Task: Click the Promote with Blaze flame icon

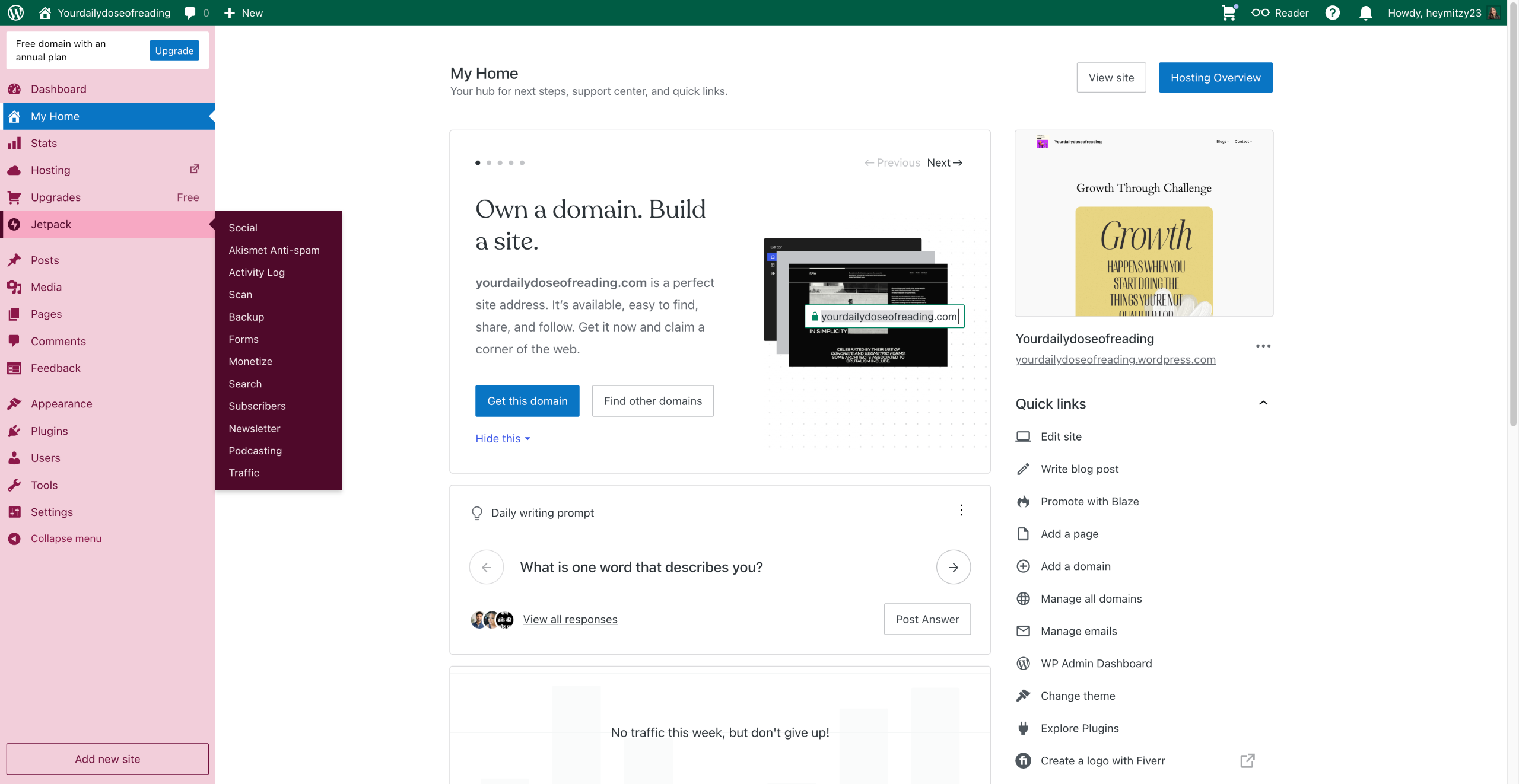Action: click(x=1023, y=502)
